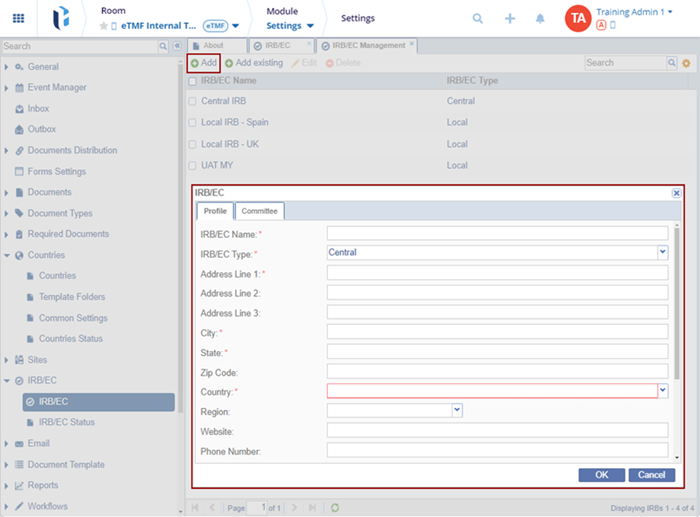Toggle the select-all header checkbox
This screenshot has width=700, height=517.
click(x=192, y=81)
